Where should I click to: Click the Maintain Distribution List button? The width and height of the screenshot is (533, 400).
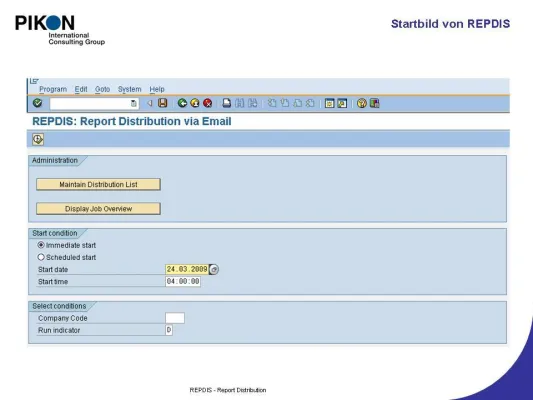tap(98, 184)
